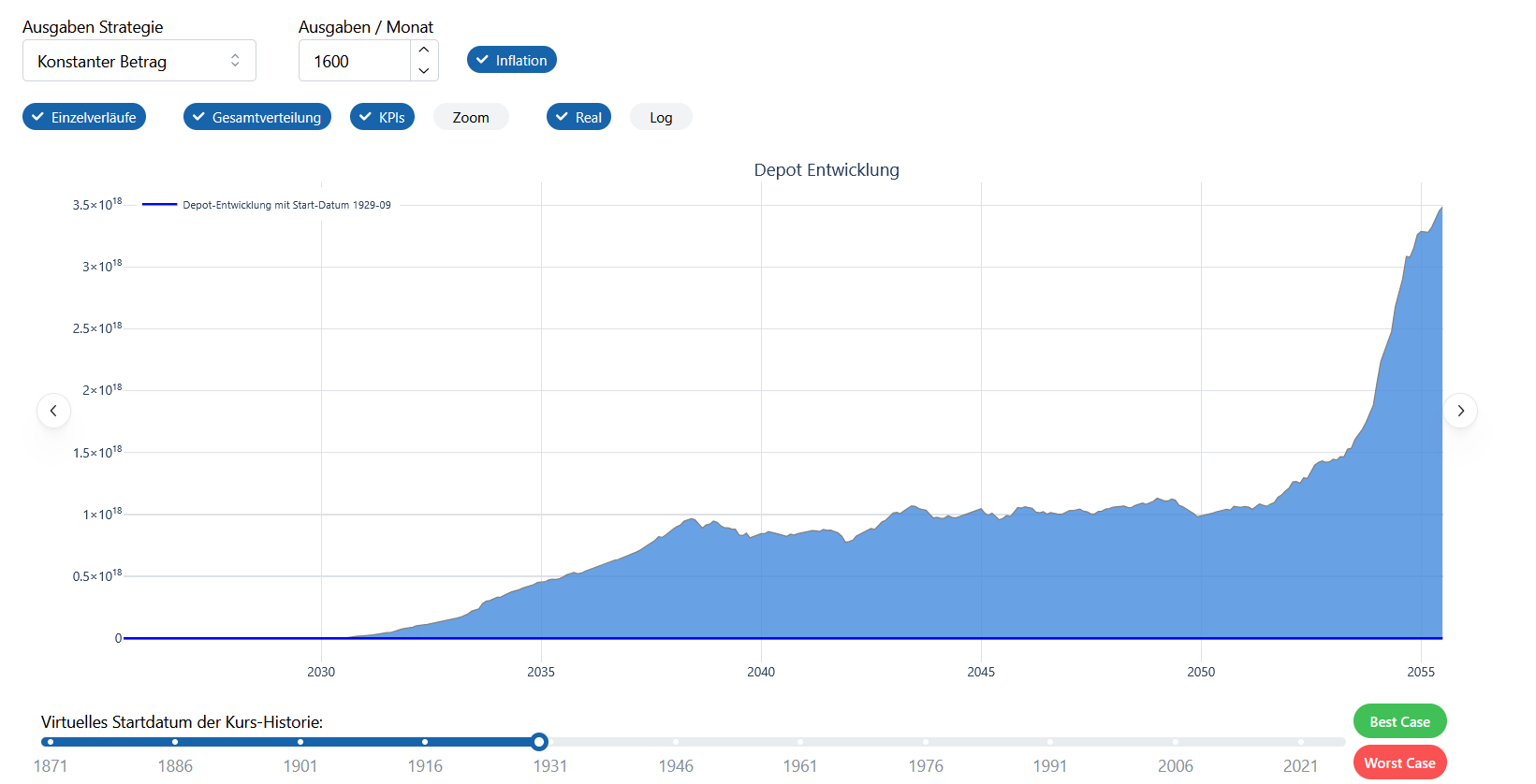Click the previous chart arrow

click(x=53, y=411)
